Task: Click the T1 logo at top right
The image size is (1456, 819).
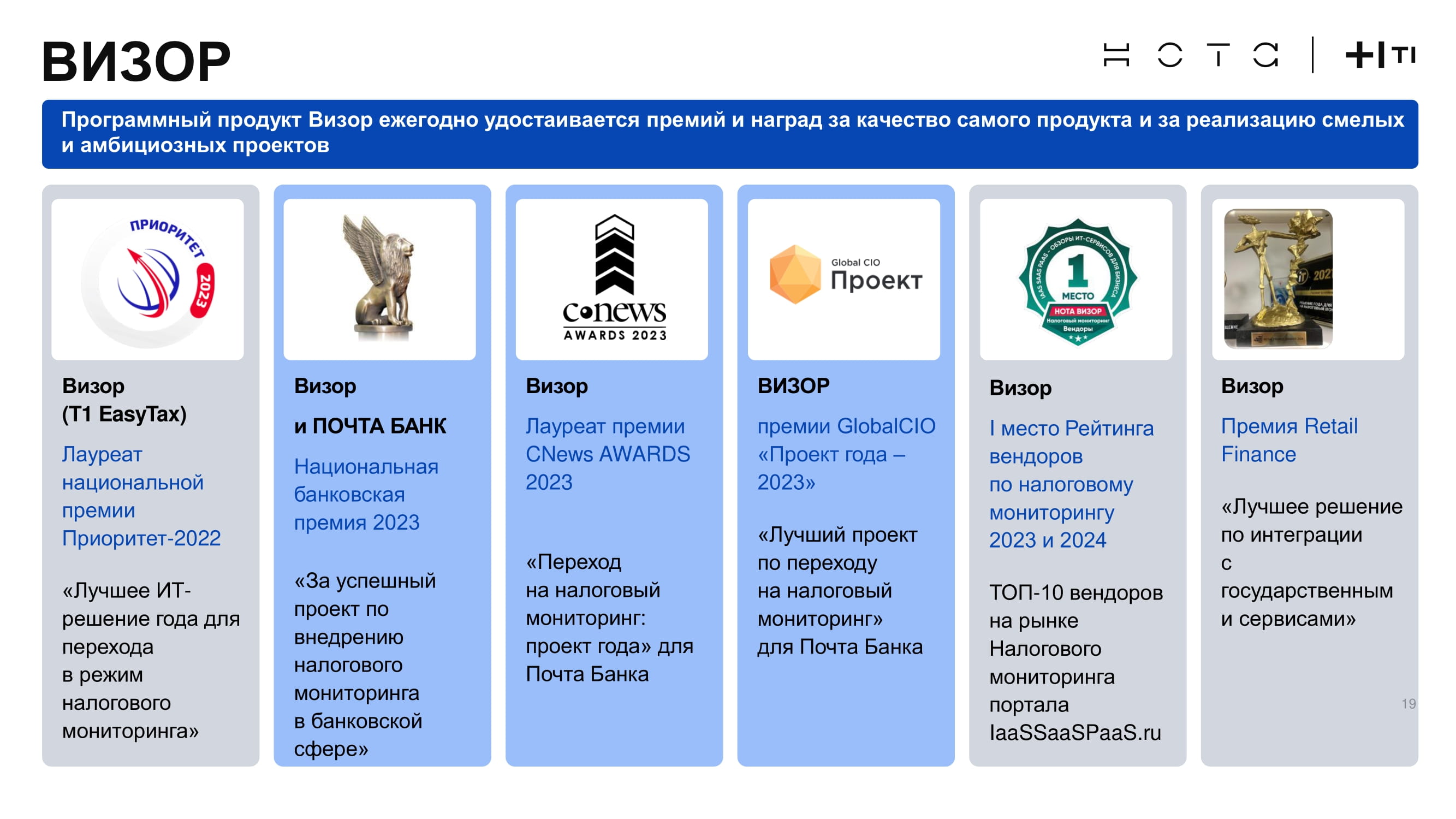Action: pyautogui.click(x=1380, y=55)
